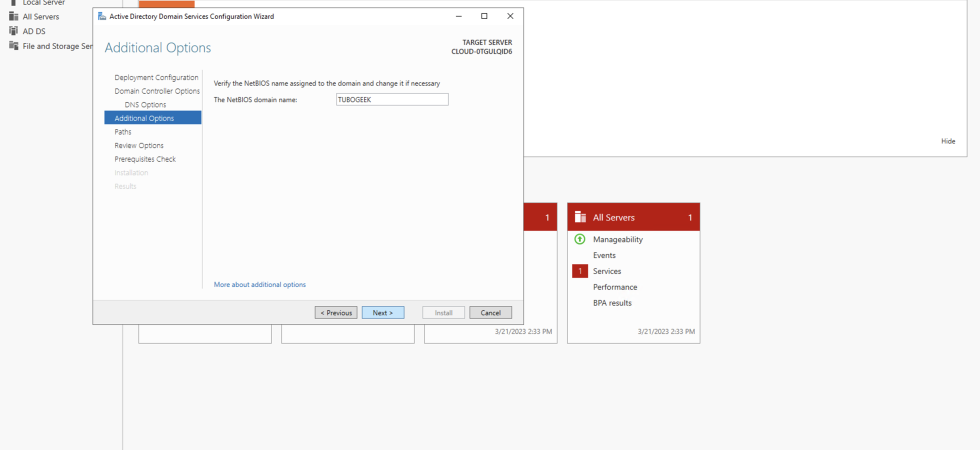Image resolution: width=980 pixels, height=450 pixels.
Task: Click the Additional Options page heading
Action: pyautogui.click(x=158, y=48)
